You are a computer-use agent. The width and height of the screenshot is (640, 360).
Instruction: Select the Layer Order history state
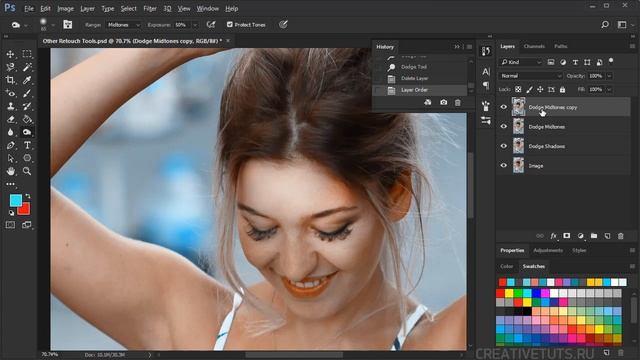[x=420, y=90]
